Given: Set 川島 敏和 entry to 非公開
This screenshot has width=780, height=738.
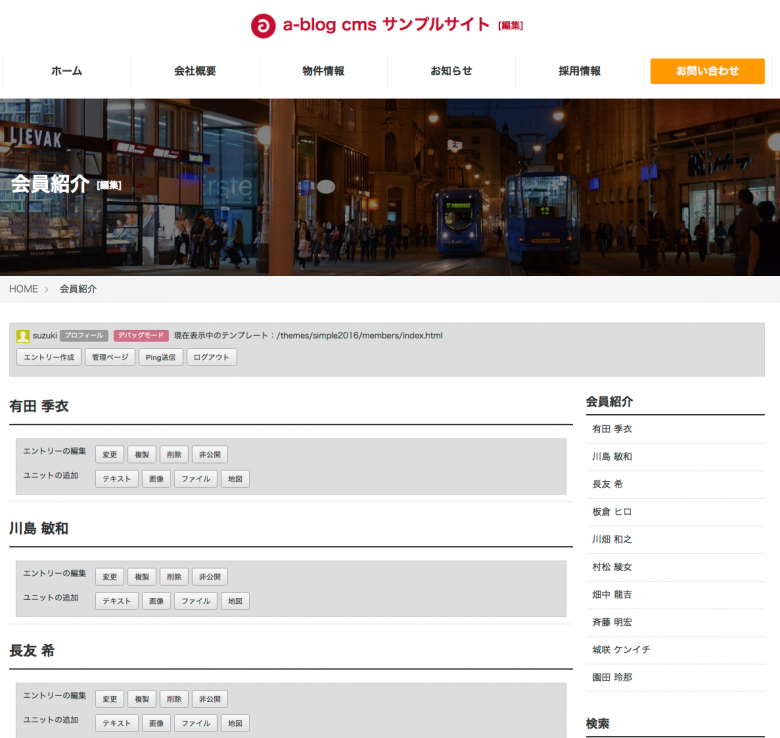Looking at the screenshot, I should coord(209,577).
